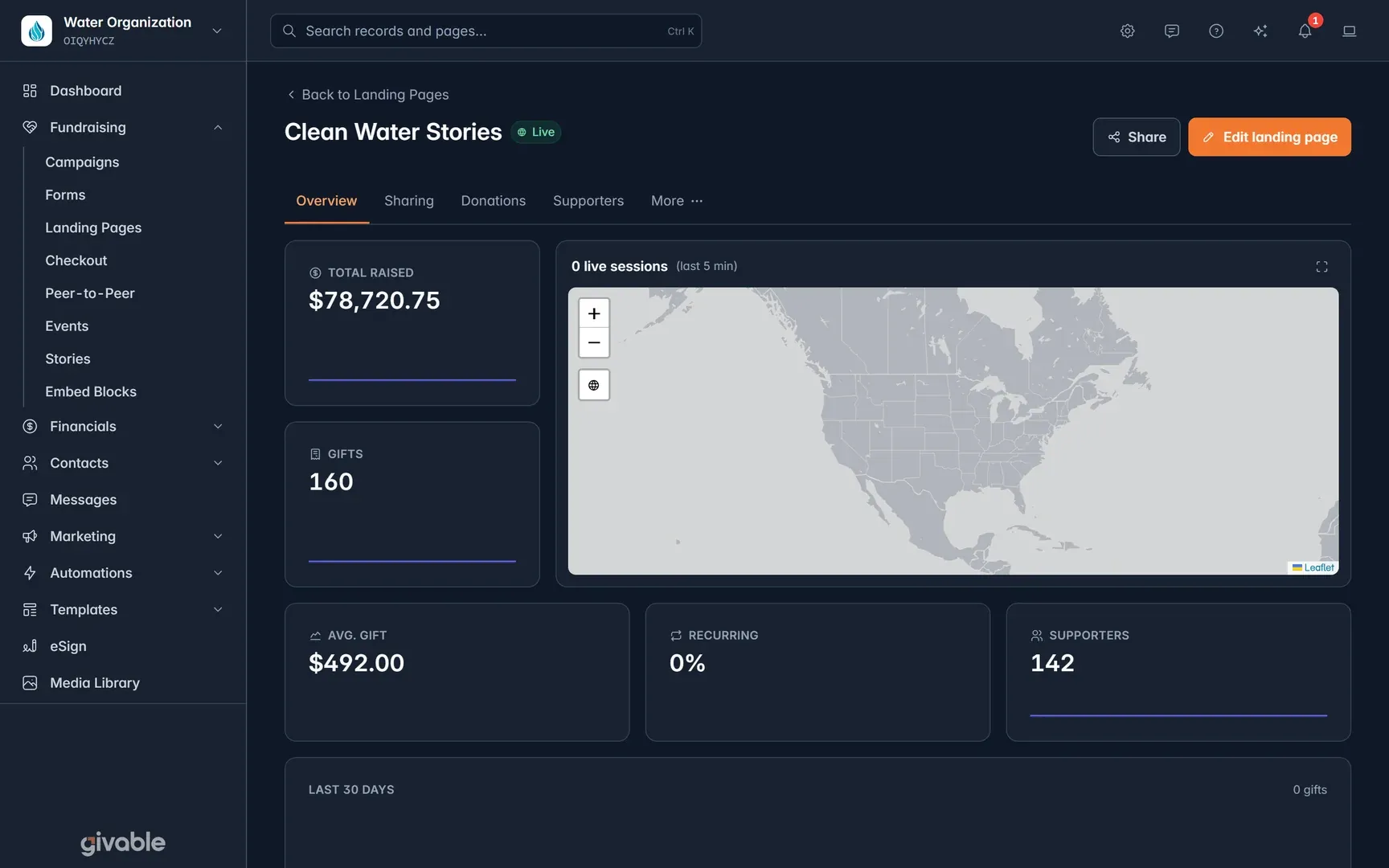Expand the Templates section chevron
The height and width of the screenshot is (868, 1389).
tap(218, 609)
